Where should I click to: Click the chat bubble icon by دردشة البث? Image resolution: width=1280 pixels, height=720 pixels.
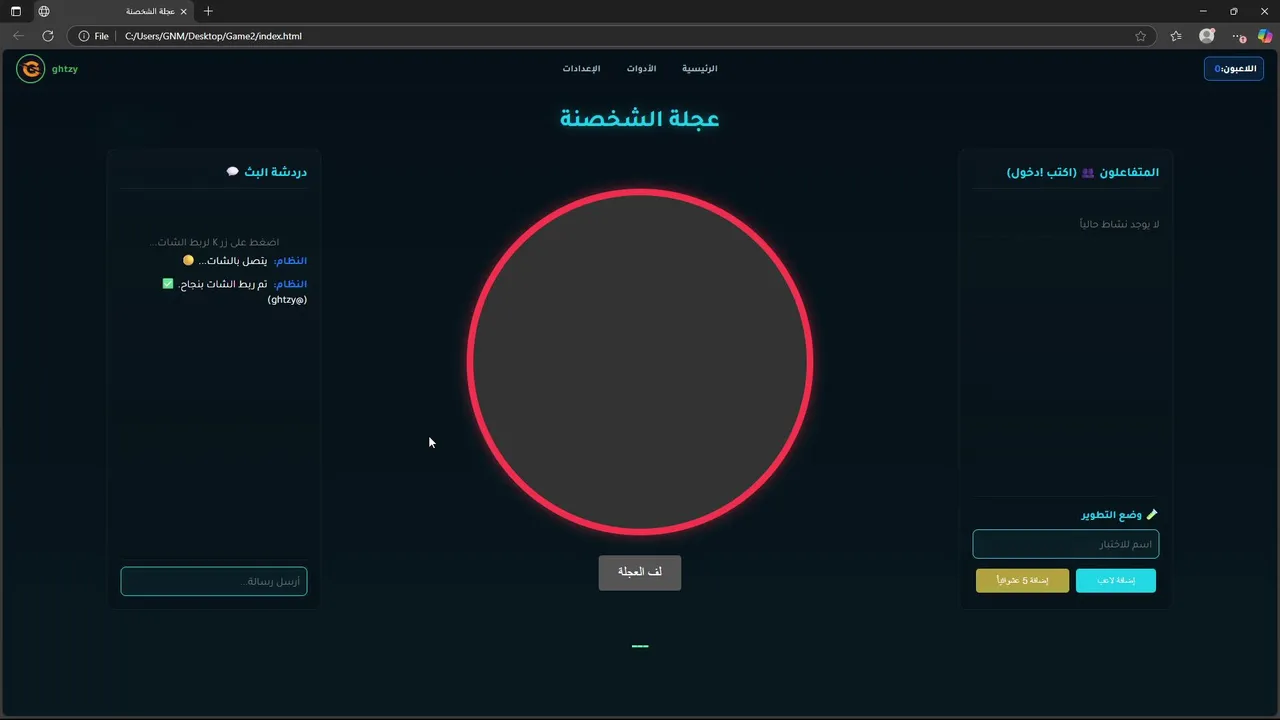click(x=233, y=172)
